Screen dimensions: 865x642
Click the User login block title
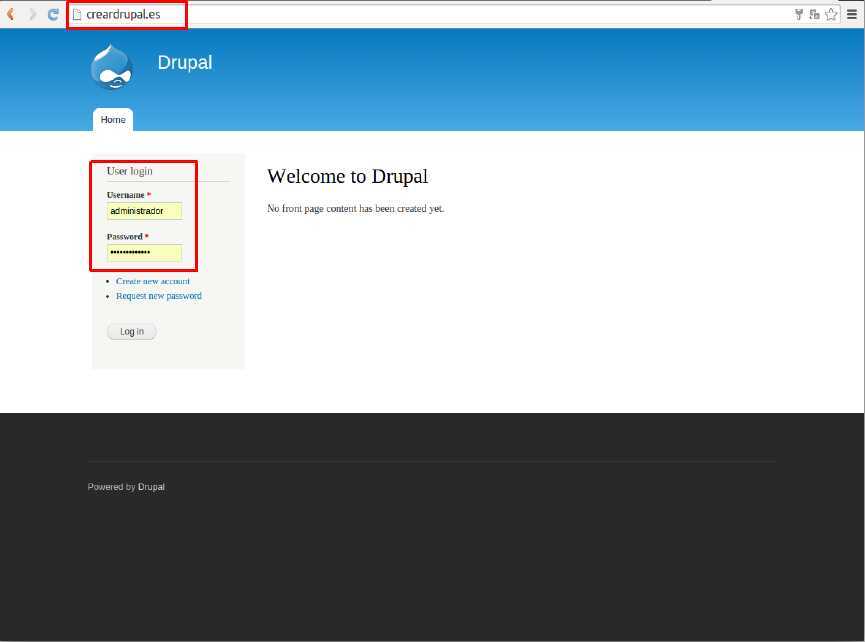pyautogui.click(x=130, y=171)
